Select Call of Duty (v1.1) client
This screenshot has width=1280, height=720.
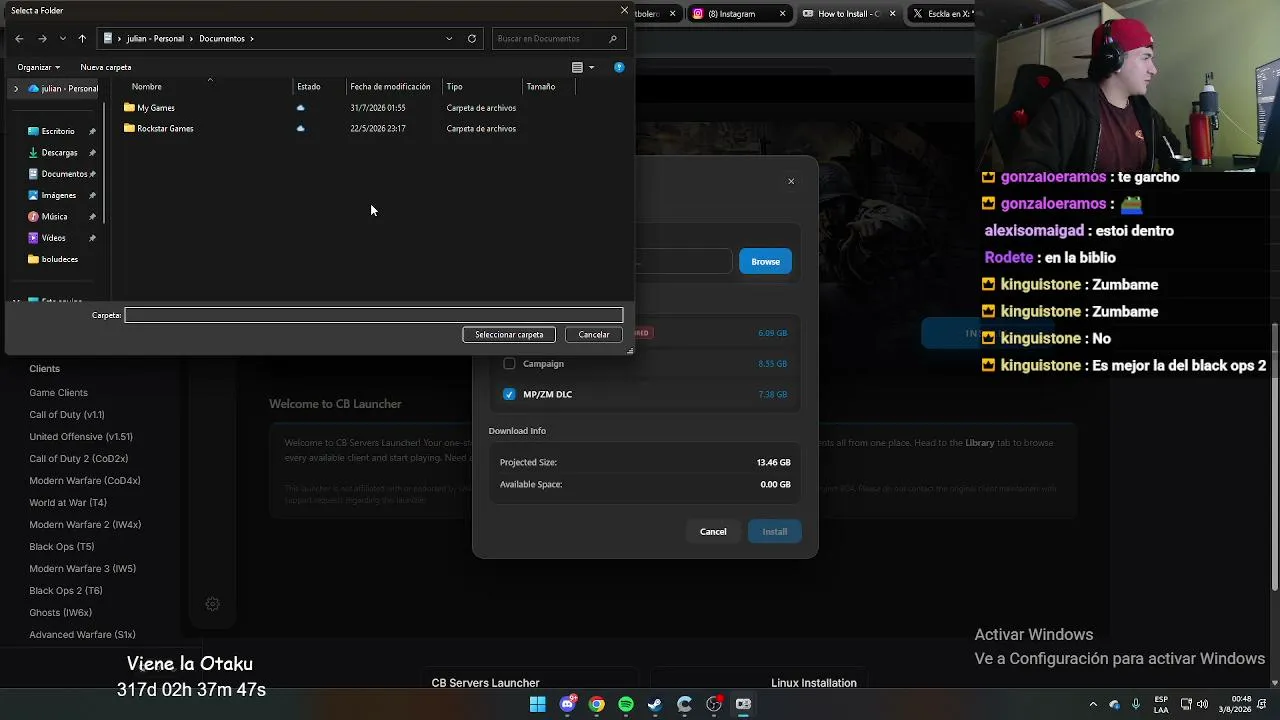[67, 415]
